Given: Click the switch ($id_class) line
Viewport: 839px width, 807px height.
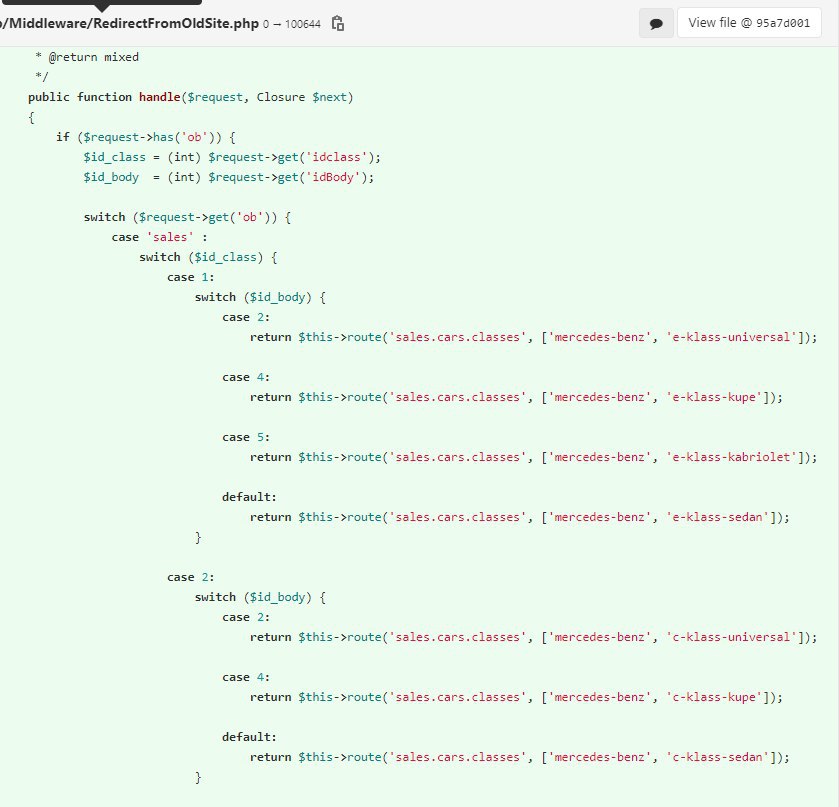Looking at the screenshot, I should [x=208, y=257].
